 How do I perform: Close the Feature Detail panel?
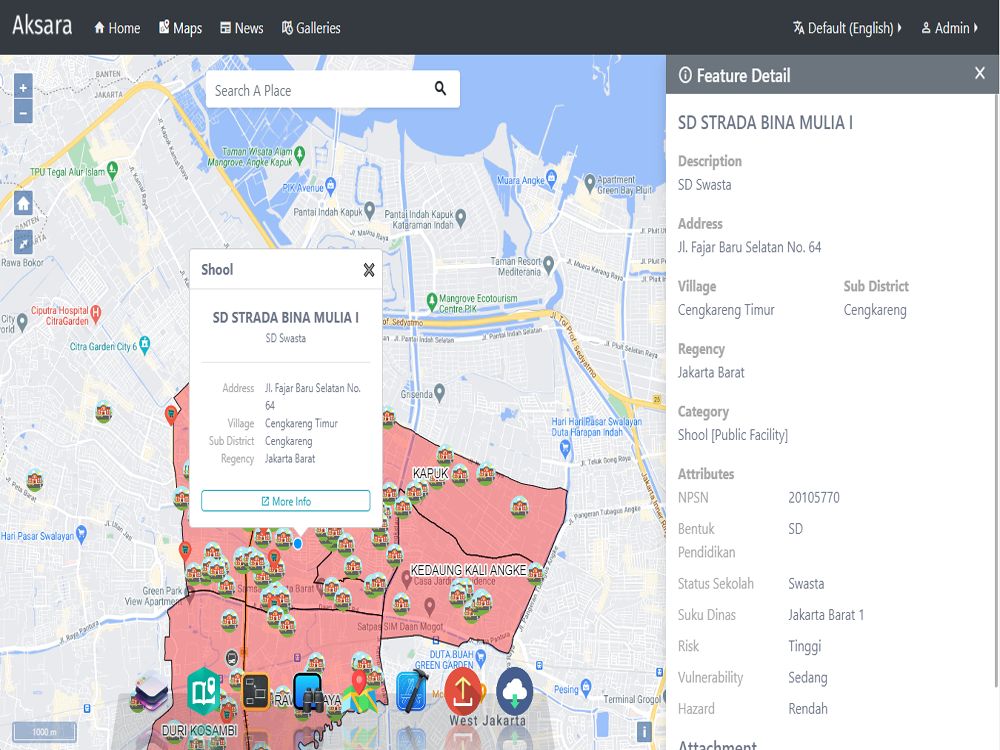coord(980,73)
